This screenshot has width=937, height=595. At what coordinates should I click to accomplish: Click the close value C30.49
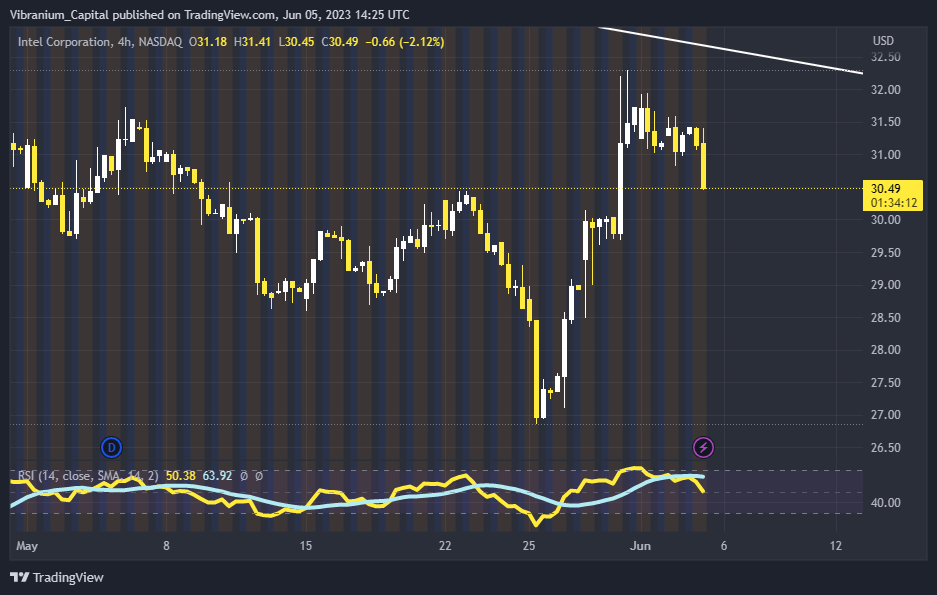[x=339, y=42]
